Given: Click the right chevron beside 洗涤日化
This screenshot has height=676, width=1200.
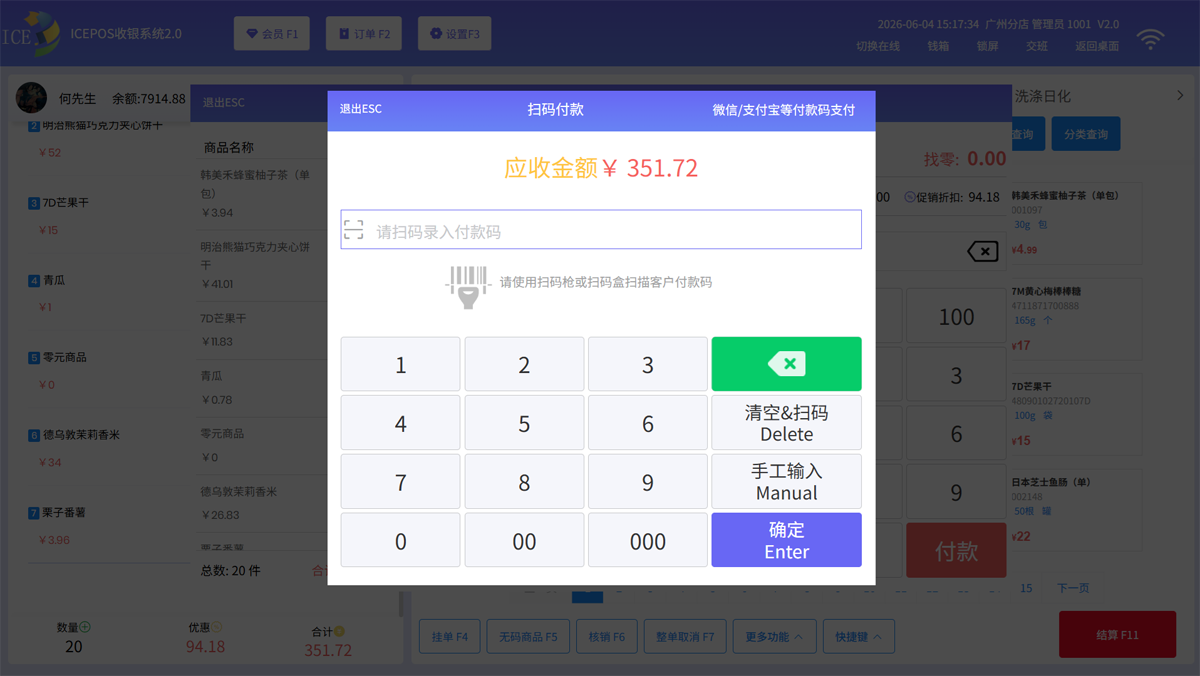Looking at the screenshot, I should [x=1180, y=96].
